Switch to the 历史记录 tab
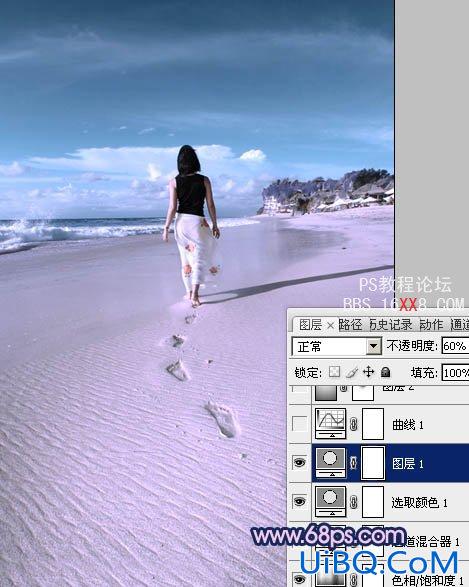The width and height of the screenshot is (469, 587). coord(391,325)
